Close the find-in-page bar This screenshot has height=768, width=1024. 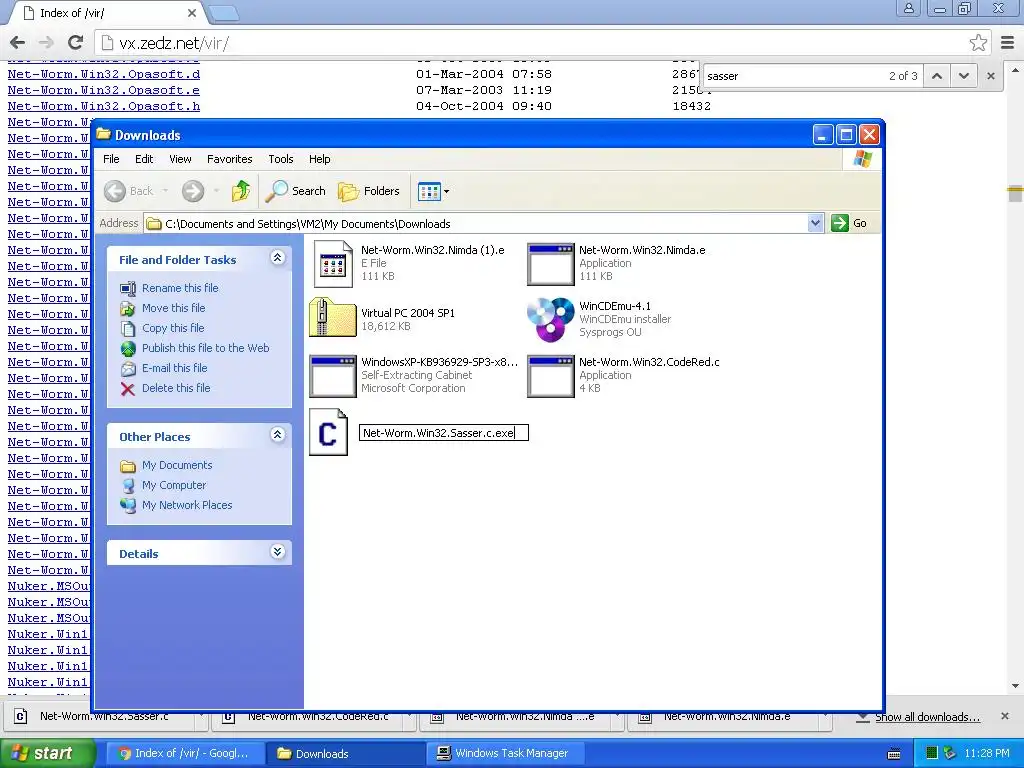[x=991, y=76]
